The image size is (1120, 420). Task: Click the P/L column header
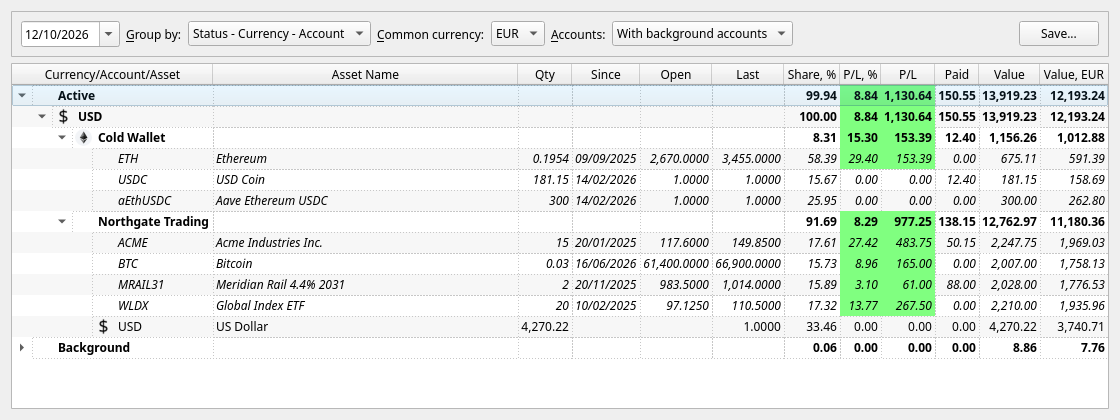coord(908,74)
